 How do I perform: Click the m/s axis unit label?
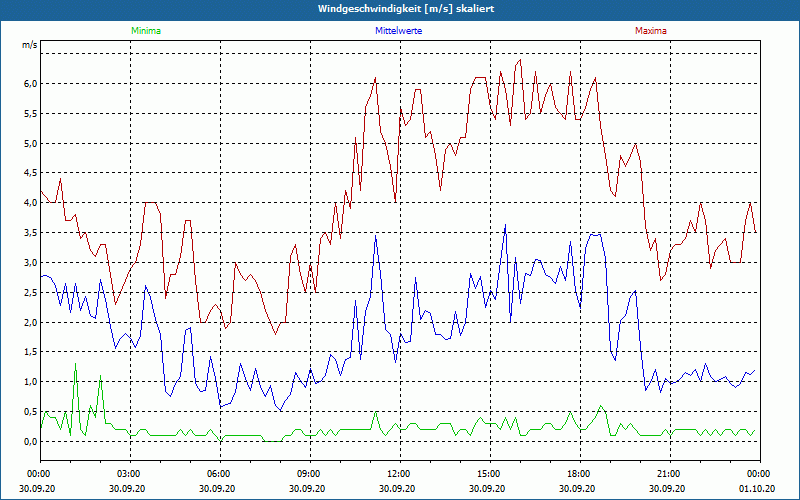pyautogui.click(x=30, y=45)
